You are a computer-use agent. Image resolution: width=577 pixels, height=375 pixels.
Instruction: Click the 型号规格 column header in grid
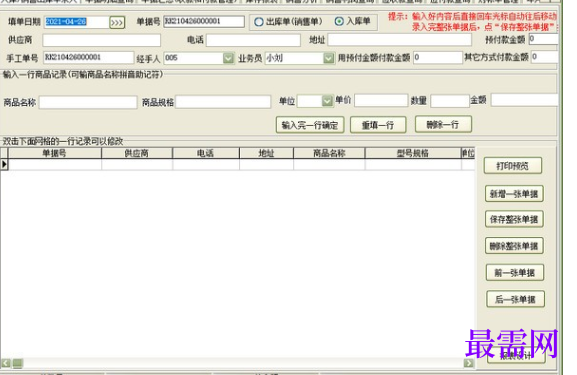click(x=413, y=153)
